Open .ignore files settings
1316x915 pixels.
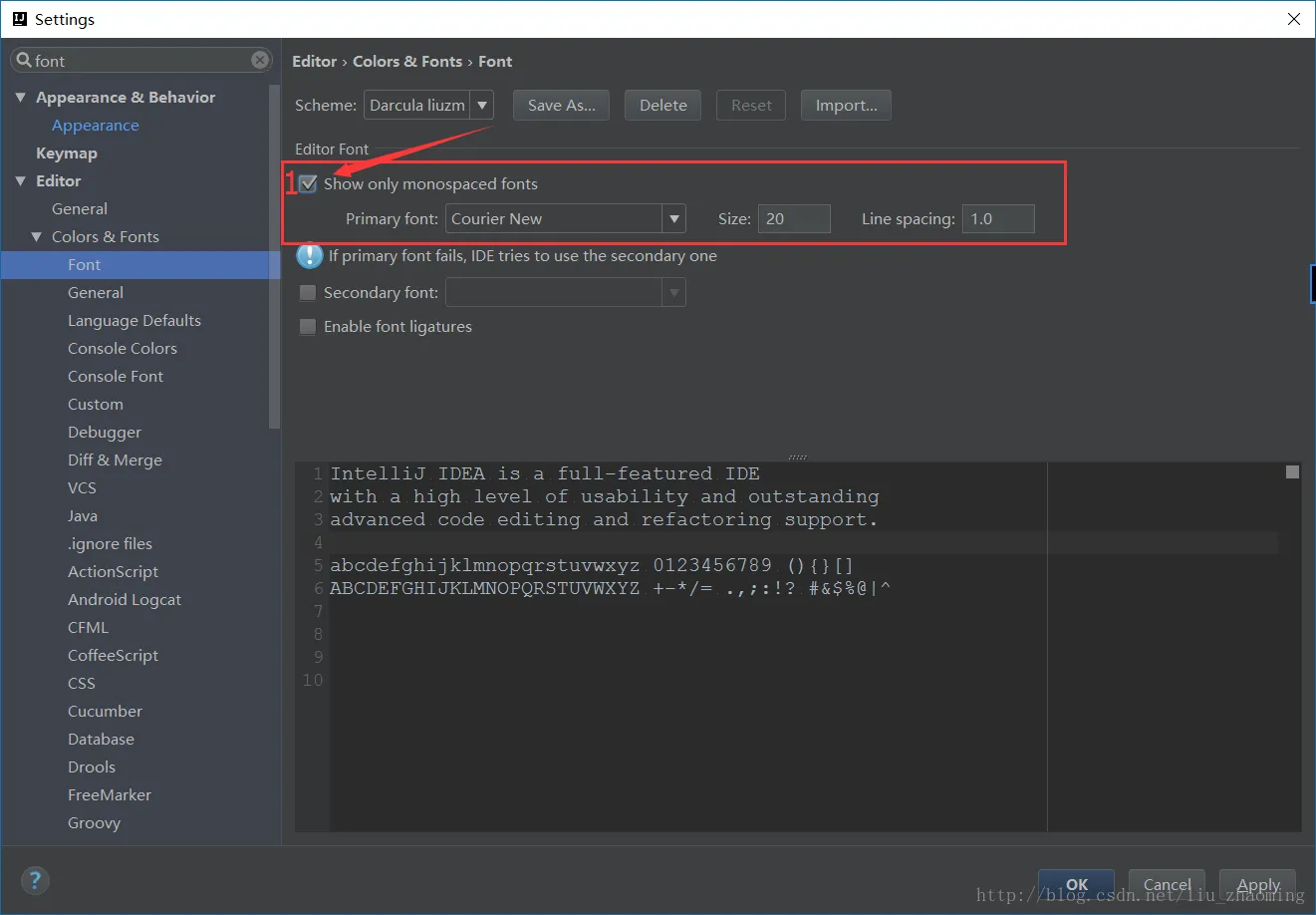(110, 543)
